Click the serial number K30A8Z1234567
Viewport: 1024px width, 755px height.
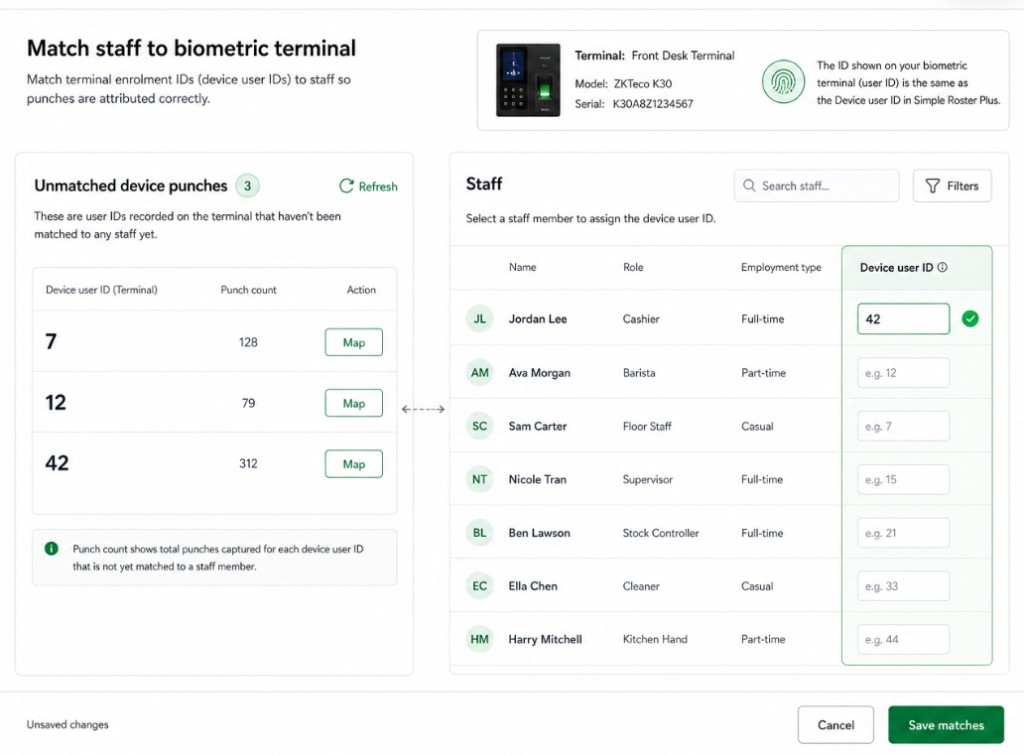653,104
